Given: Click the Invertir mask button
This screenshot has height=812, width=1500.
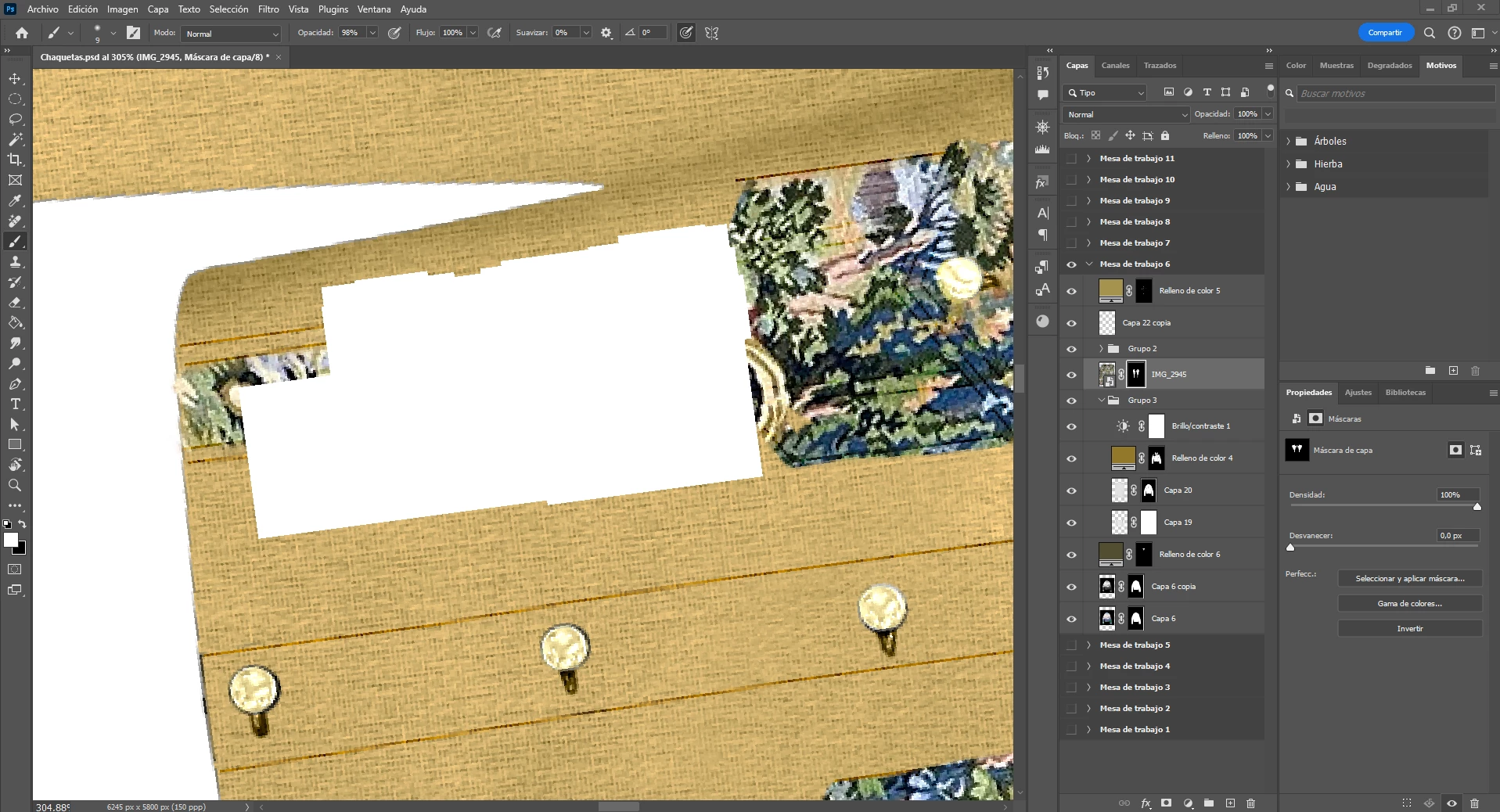Looking at the screenshot, I should point(1410,629).
